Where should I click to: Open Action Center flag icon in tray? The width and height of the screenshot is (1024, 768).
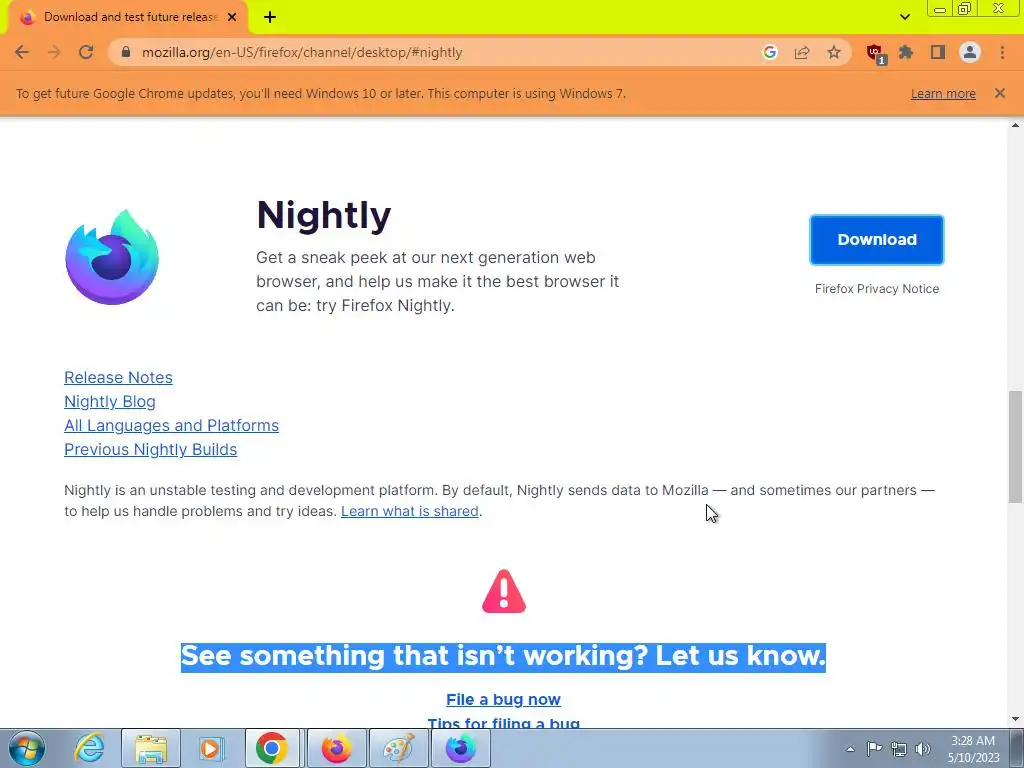(874, 749)
